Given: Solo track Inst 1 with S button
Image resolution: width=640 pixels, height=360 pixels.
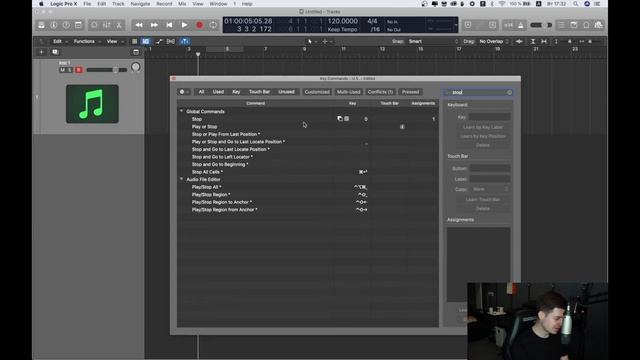Looking at the screenshot, I should pyautogui.click(x=70, y=70).
